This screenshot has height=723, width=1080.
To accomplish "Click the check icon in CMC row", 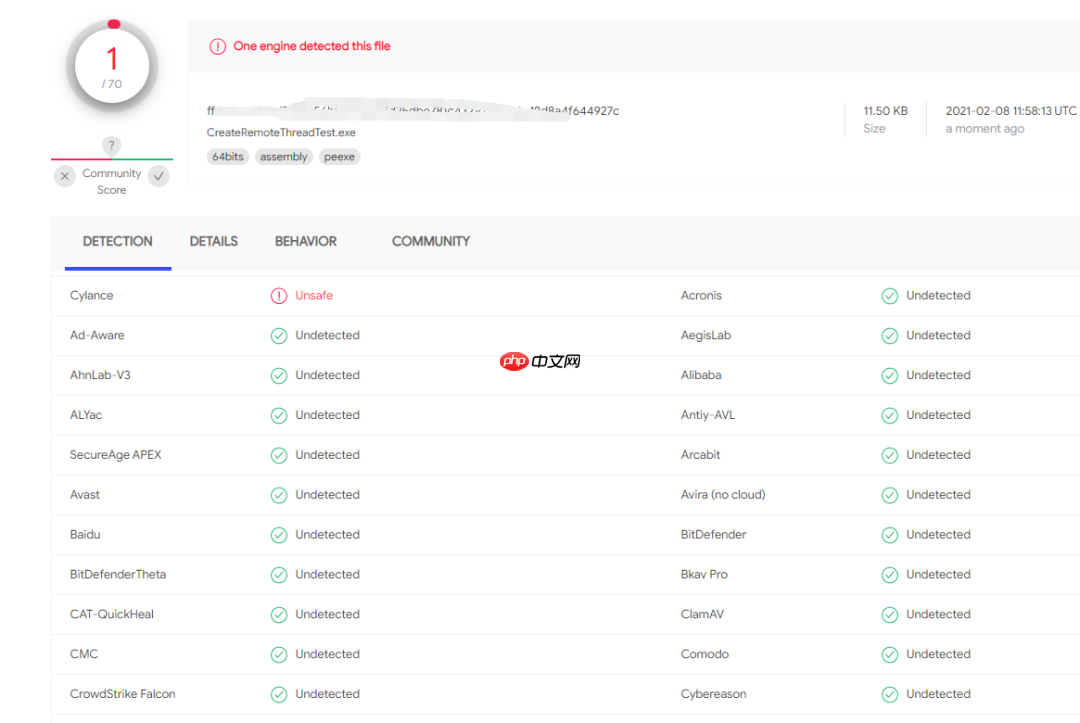I will coord(279,655).
